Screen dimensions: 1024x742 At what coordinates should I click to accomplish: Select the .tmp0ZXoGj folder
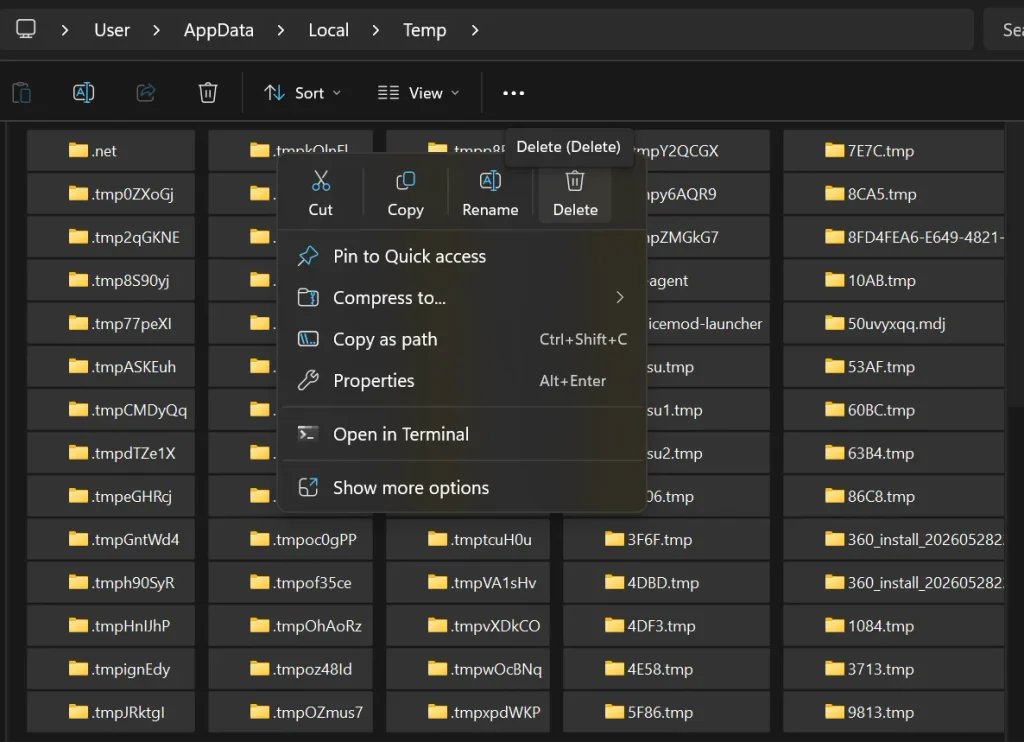pos(111,194)
